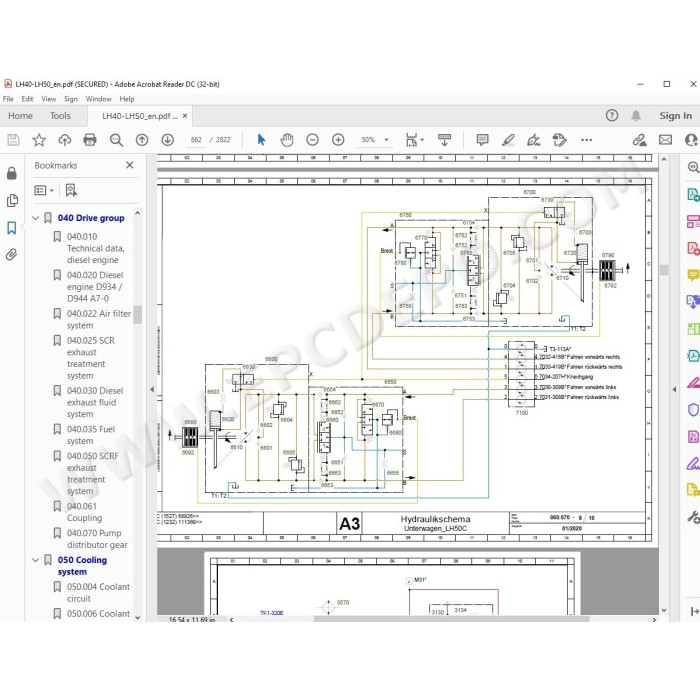The image size is (700, 700).
Task: Collapse the right tools pane arrow
Action: 674,389
